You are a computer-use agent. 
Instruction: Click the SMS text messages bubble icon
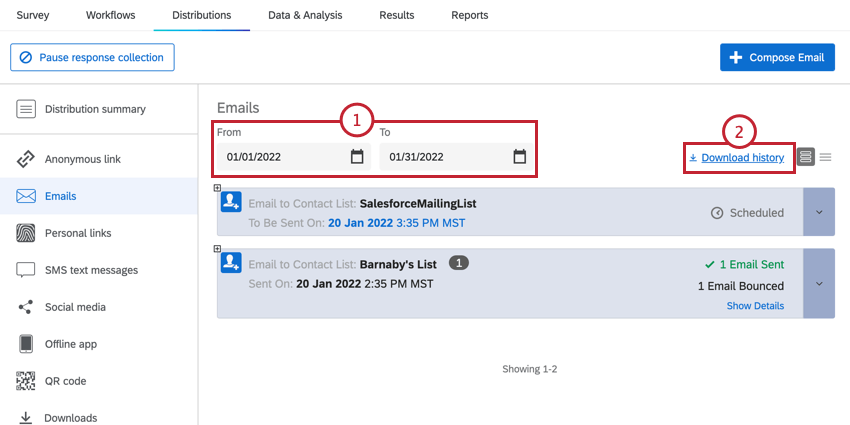[x=25, y=270]
